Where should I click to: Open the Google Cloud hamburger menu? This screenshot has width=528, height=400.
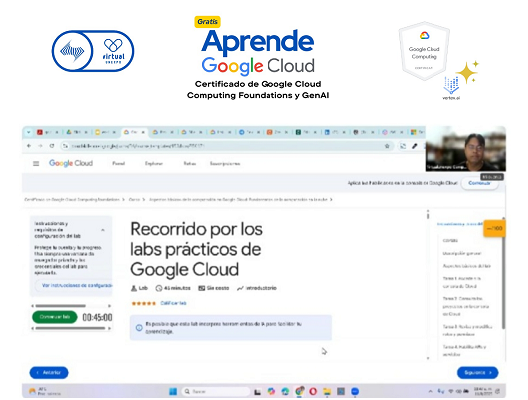click(36, 164)
